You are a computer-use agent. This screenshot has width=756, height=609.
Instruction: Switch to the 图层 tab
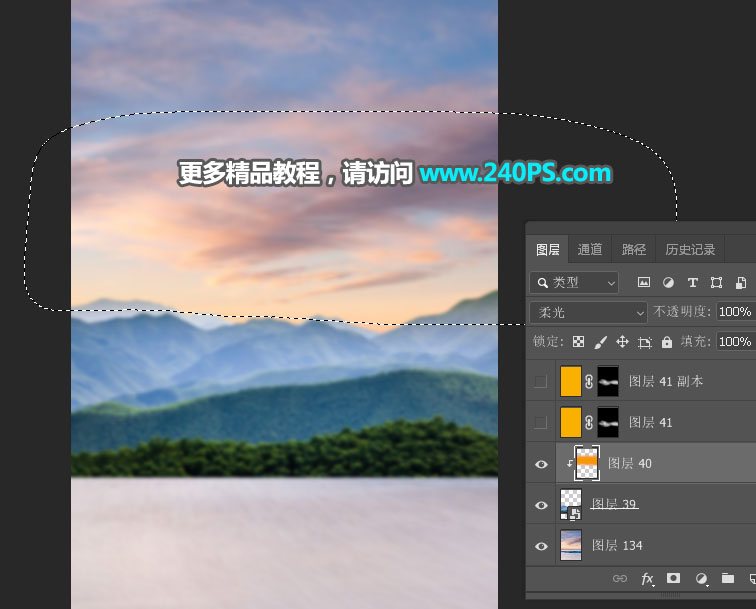click(x=548, y=249)
